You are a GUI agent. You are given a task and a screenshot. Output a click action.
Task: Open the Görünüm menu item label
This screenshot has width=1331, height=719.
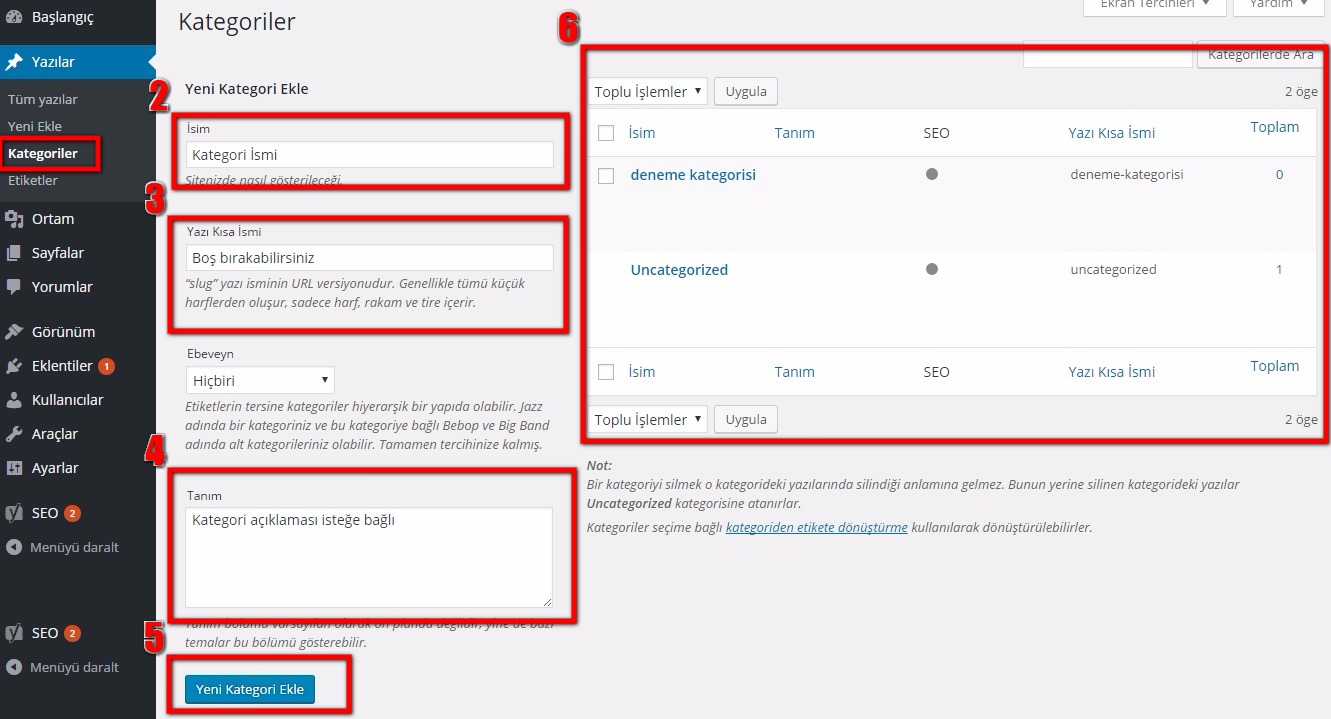click(x=63, y=332)
